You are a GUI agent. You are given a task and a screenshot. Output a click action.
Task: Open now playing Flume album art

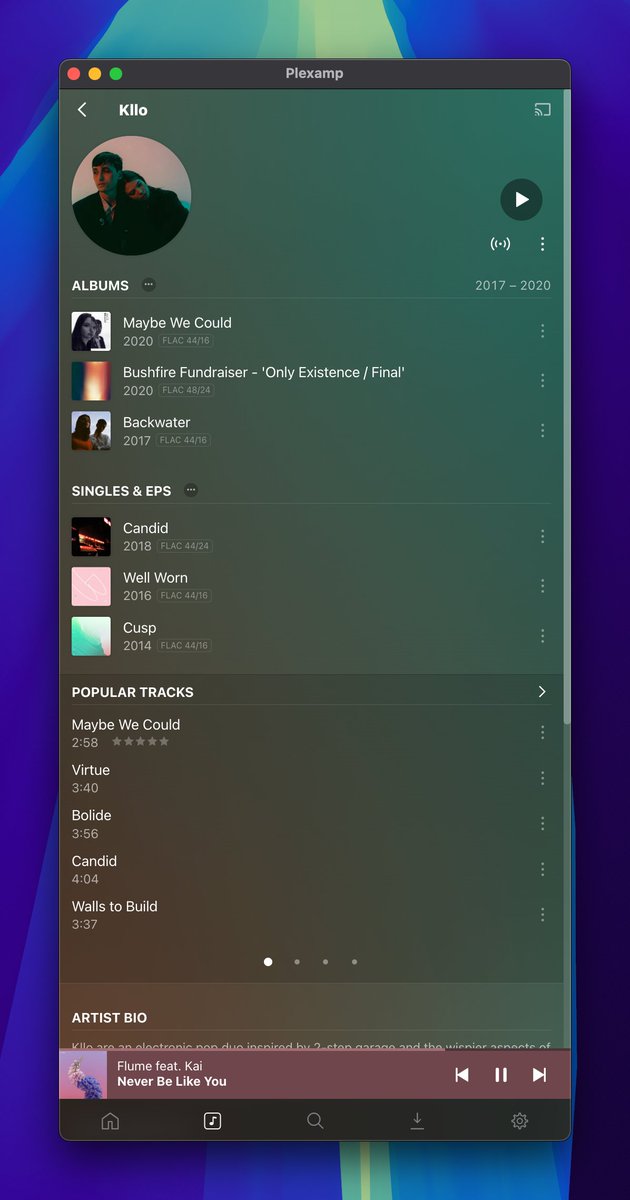coord(84,1075)
